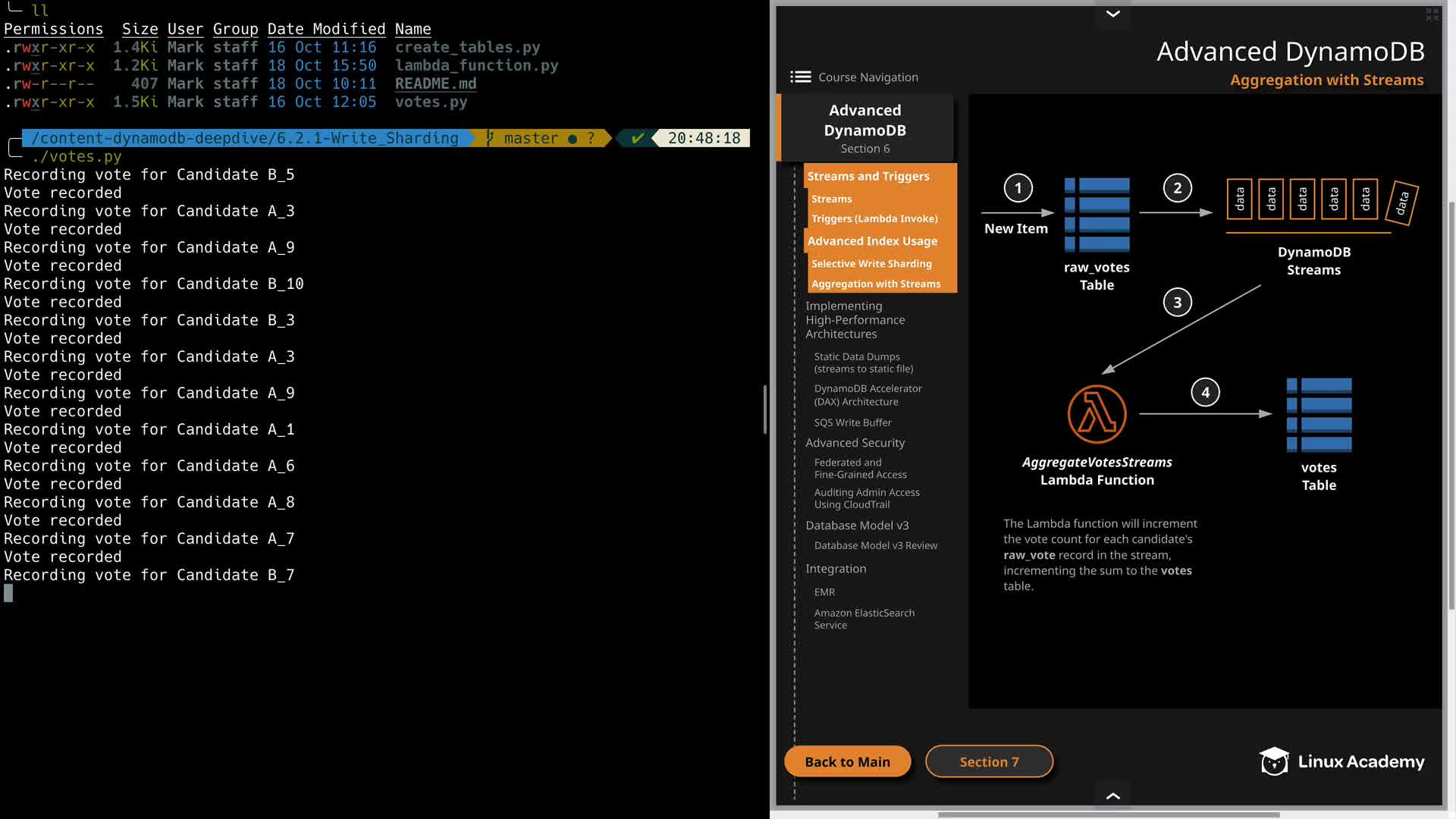Expand Implementing High-Performance Architectures section
Image resolution: width=1456 pixels, height=819 pixels.
855,320
